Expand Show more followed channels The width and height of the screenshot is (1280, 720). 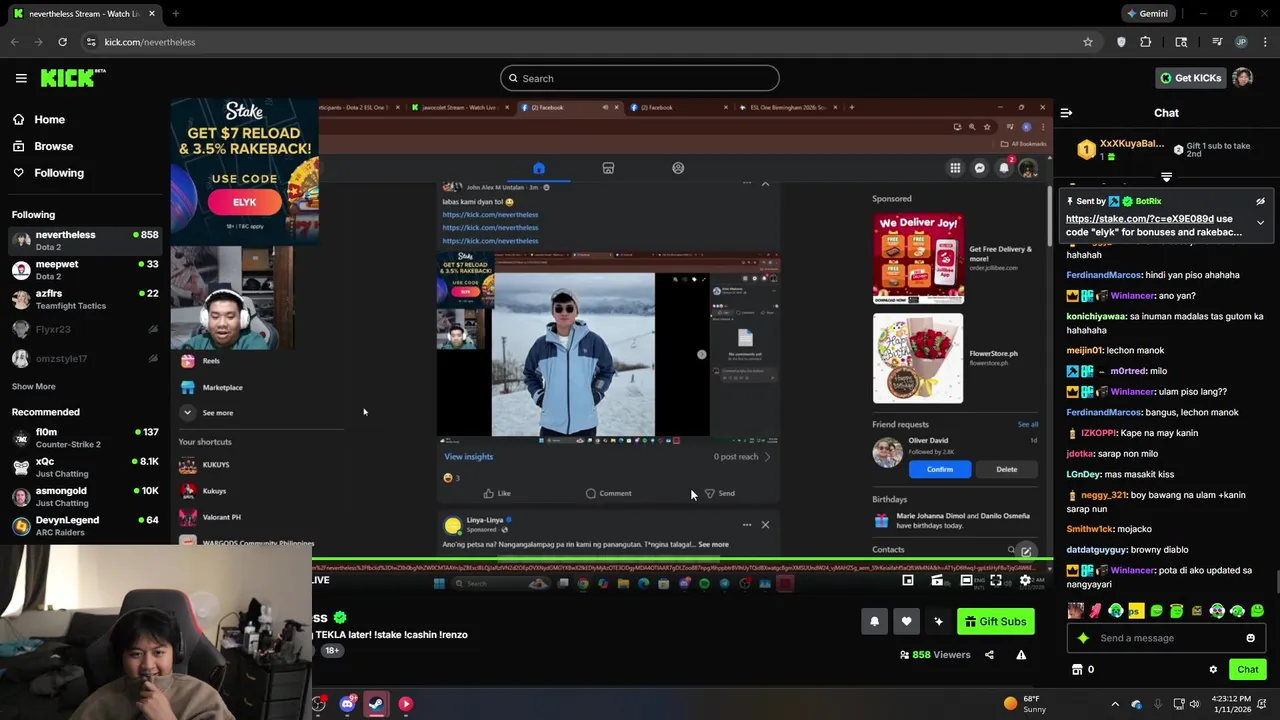coord(34,386)
